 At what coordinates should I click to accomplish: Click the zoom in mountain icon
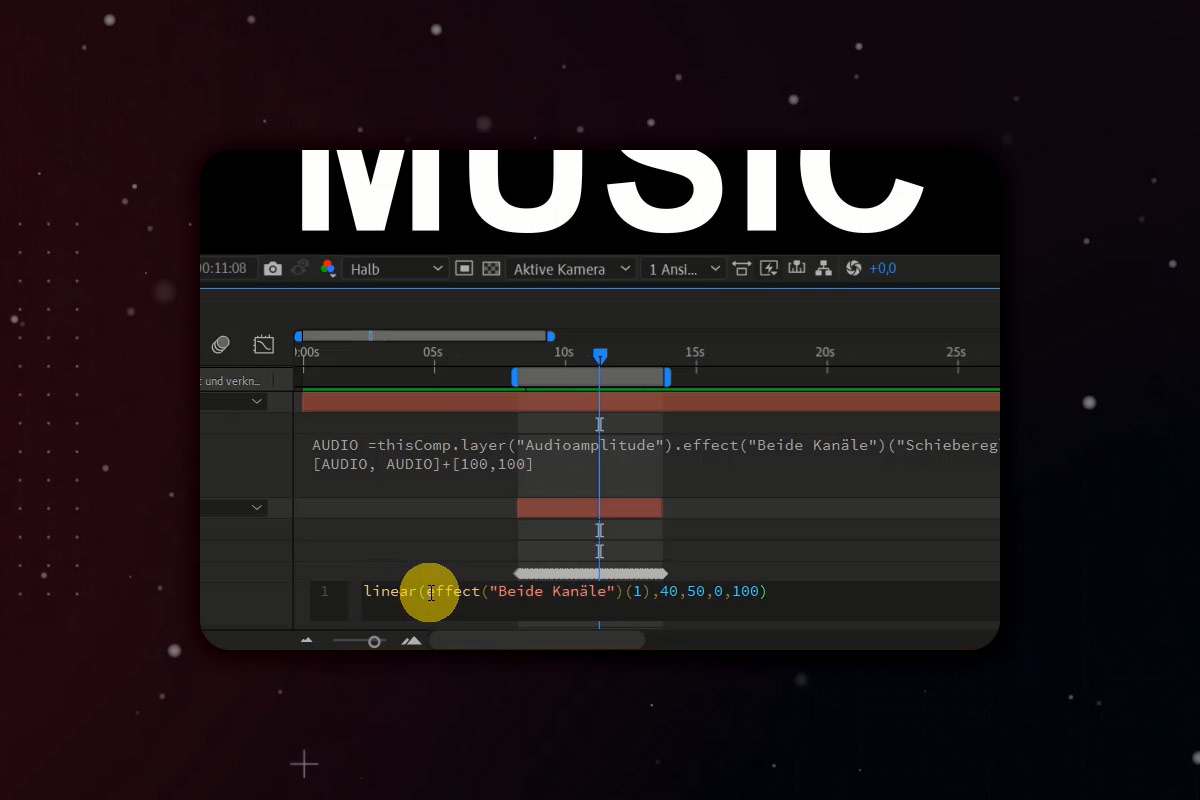coord(411,641)
